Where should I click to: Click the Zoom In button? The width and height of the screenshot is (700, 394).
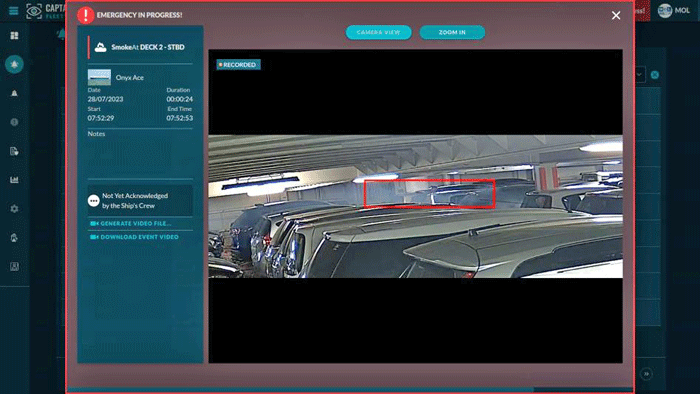point(452,32)
